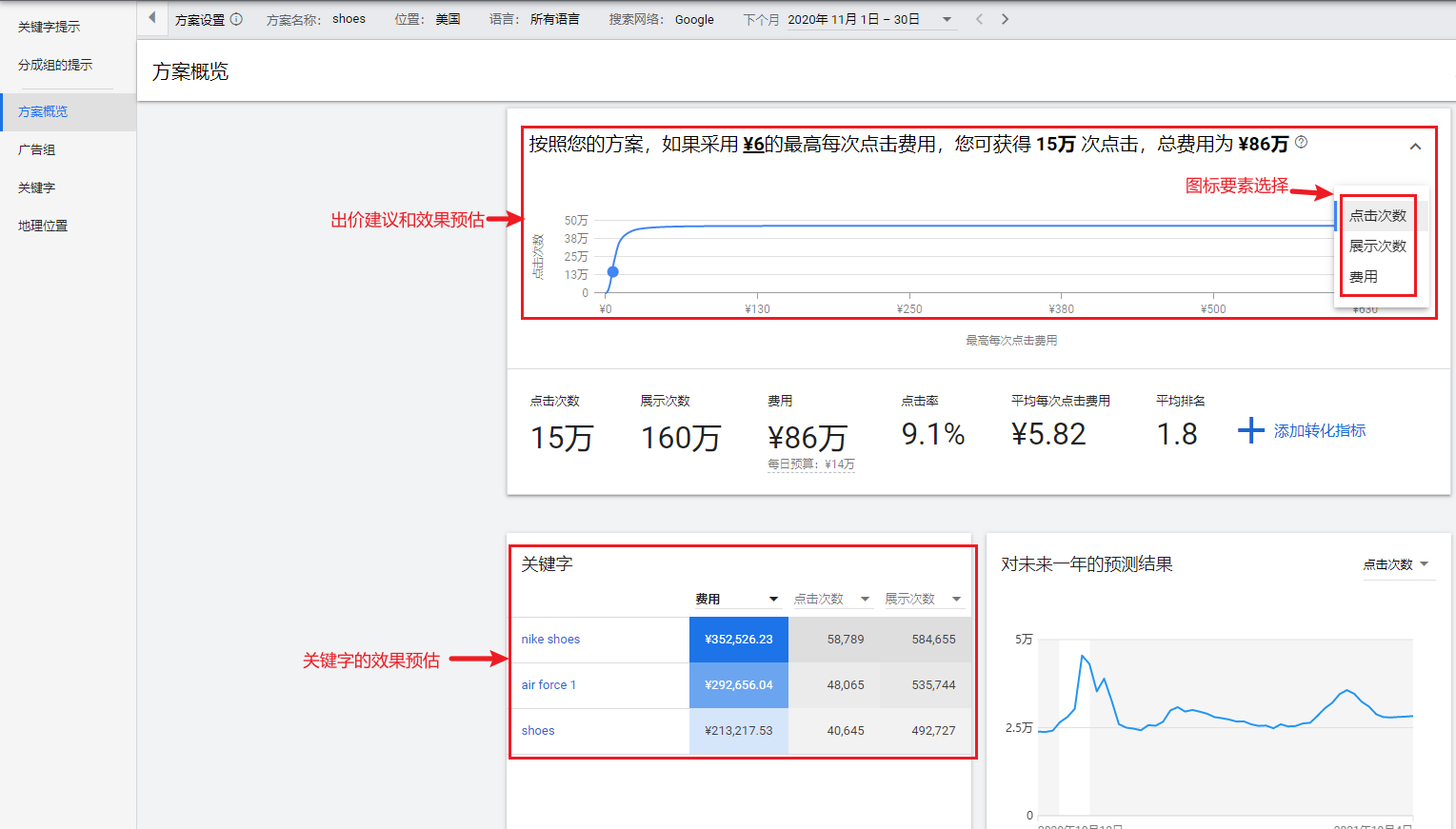Click the 15万 clicks metric

562,438
